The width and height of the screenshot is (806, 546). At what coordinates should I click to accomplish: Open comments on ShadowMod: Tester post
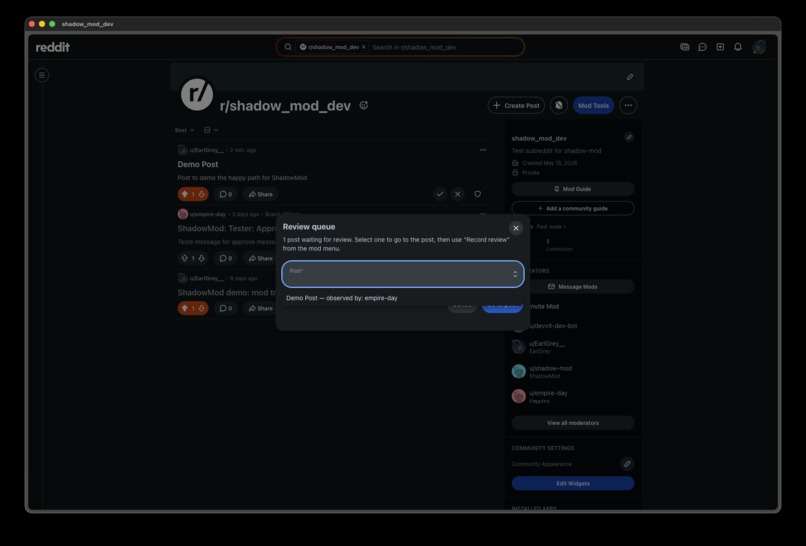pyautogui.click(x=225, y=258)
